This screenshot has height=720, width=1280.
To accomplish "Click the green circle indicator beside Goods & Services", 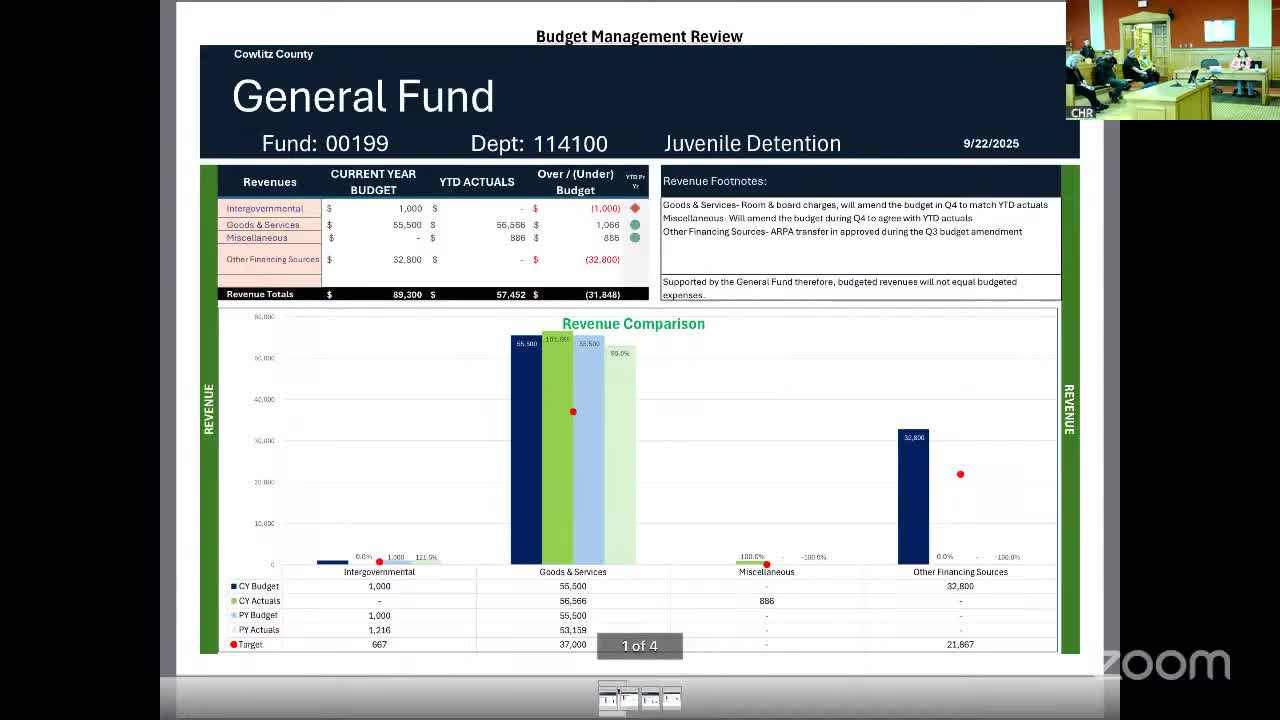I will pyautogui.click(x=634, y=225).
